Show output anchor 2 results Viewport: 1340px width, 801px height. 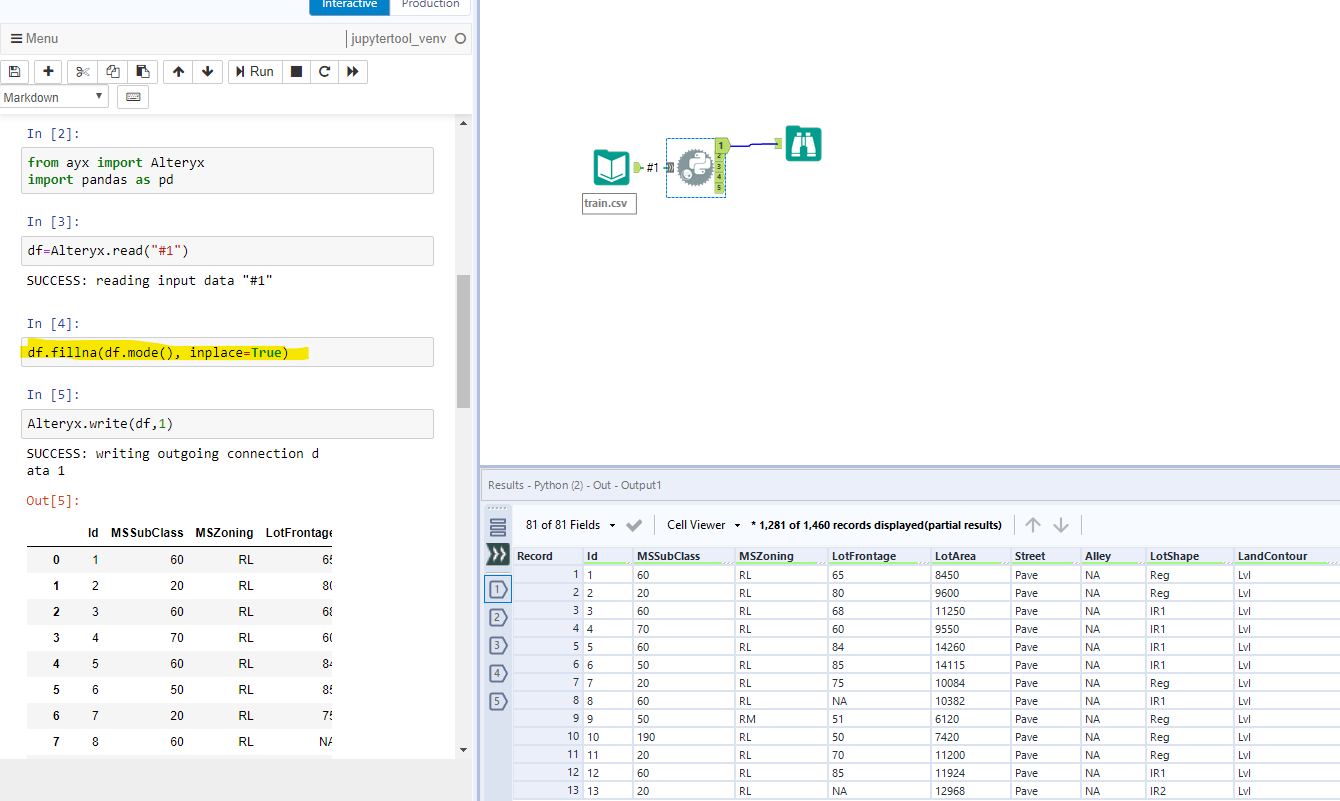point(498,617)
